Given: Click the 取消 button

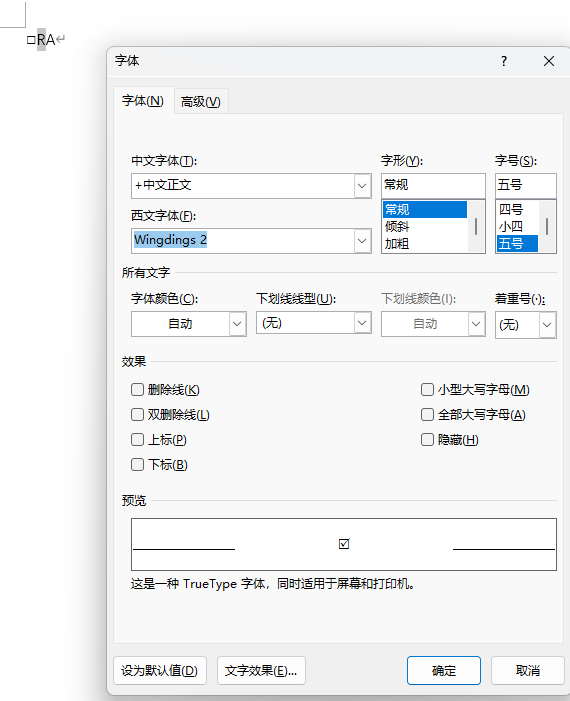Looking at the screenshot, I should [528, 671].
